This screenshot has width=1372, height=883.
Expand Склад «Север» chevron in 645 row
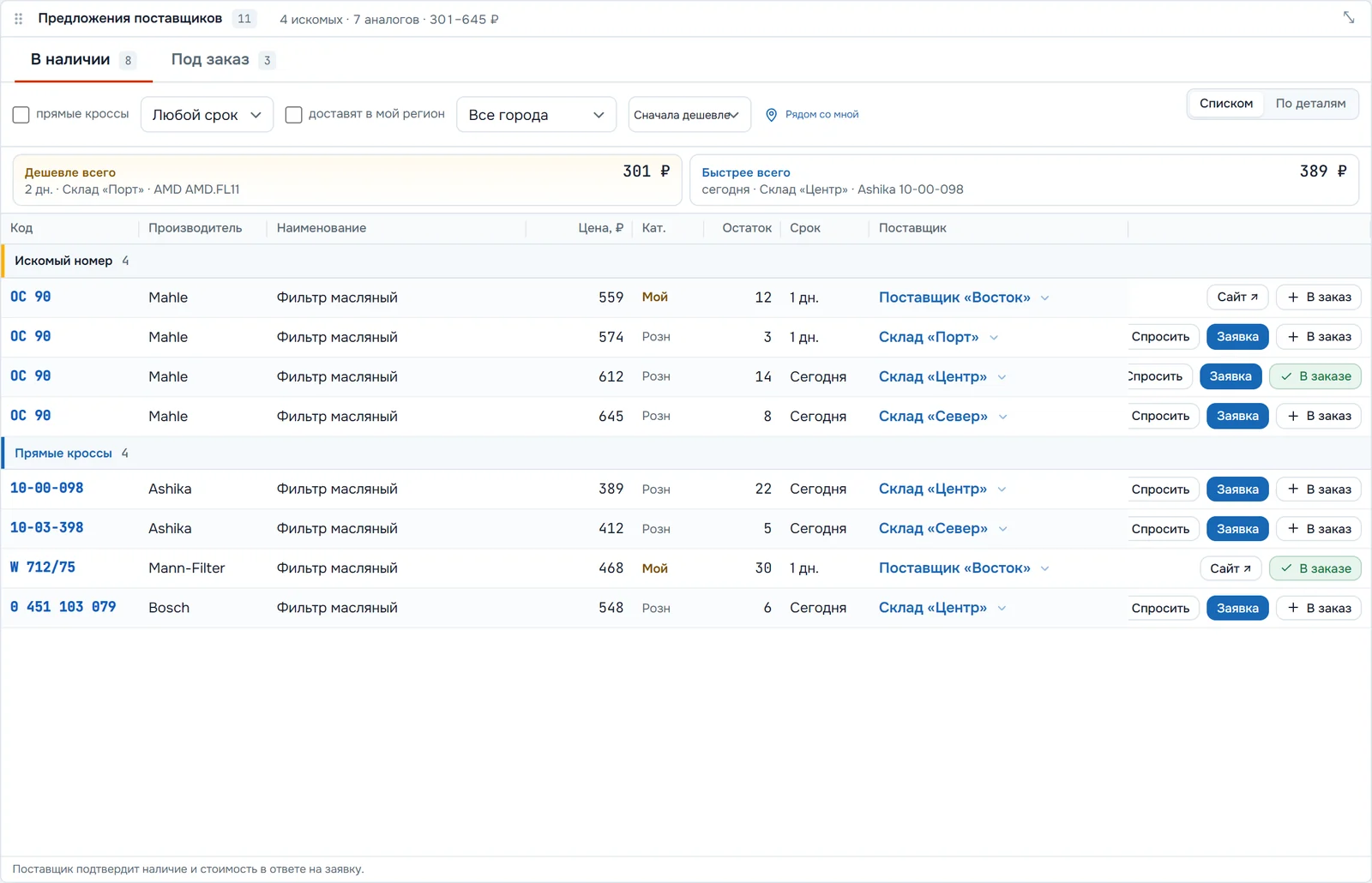(x=1002, y=417)
